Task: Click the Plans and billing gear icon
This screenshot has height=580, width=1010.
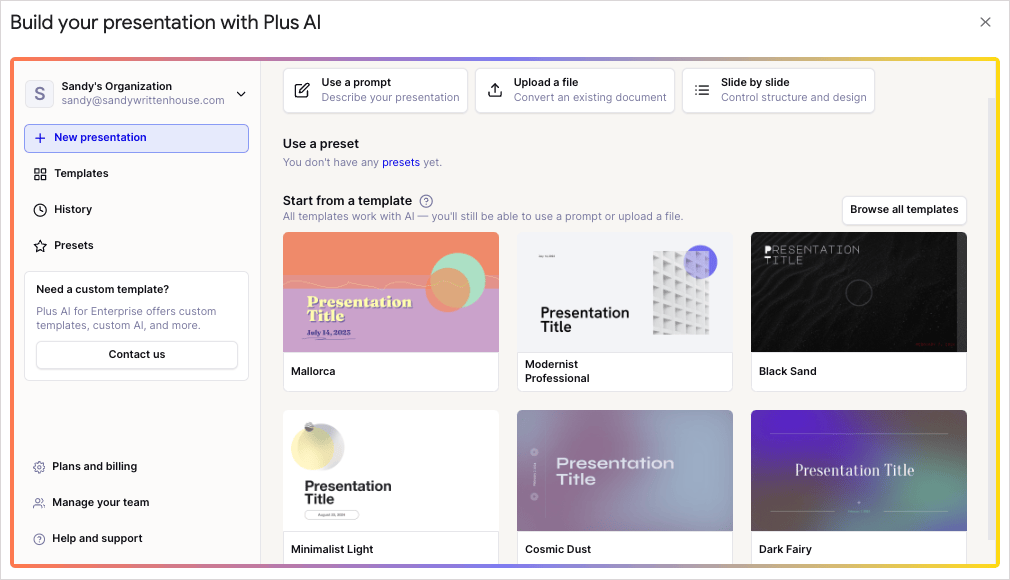Action: (39, 467)
